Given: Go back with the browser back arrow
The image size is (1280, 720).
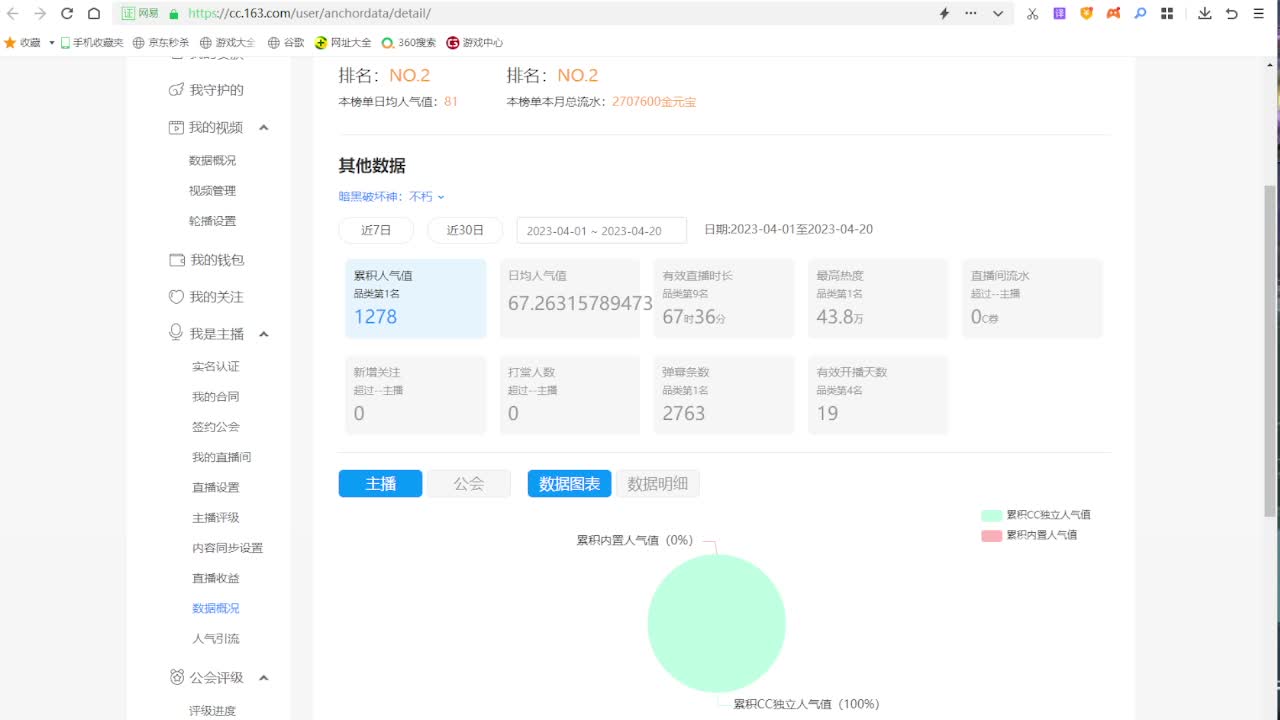Looking at the screenshot, I should pos(13,13).
